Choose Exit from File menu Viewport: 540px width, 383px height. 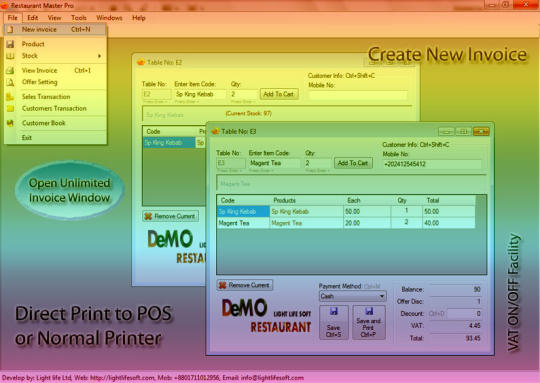[55, 137]
